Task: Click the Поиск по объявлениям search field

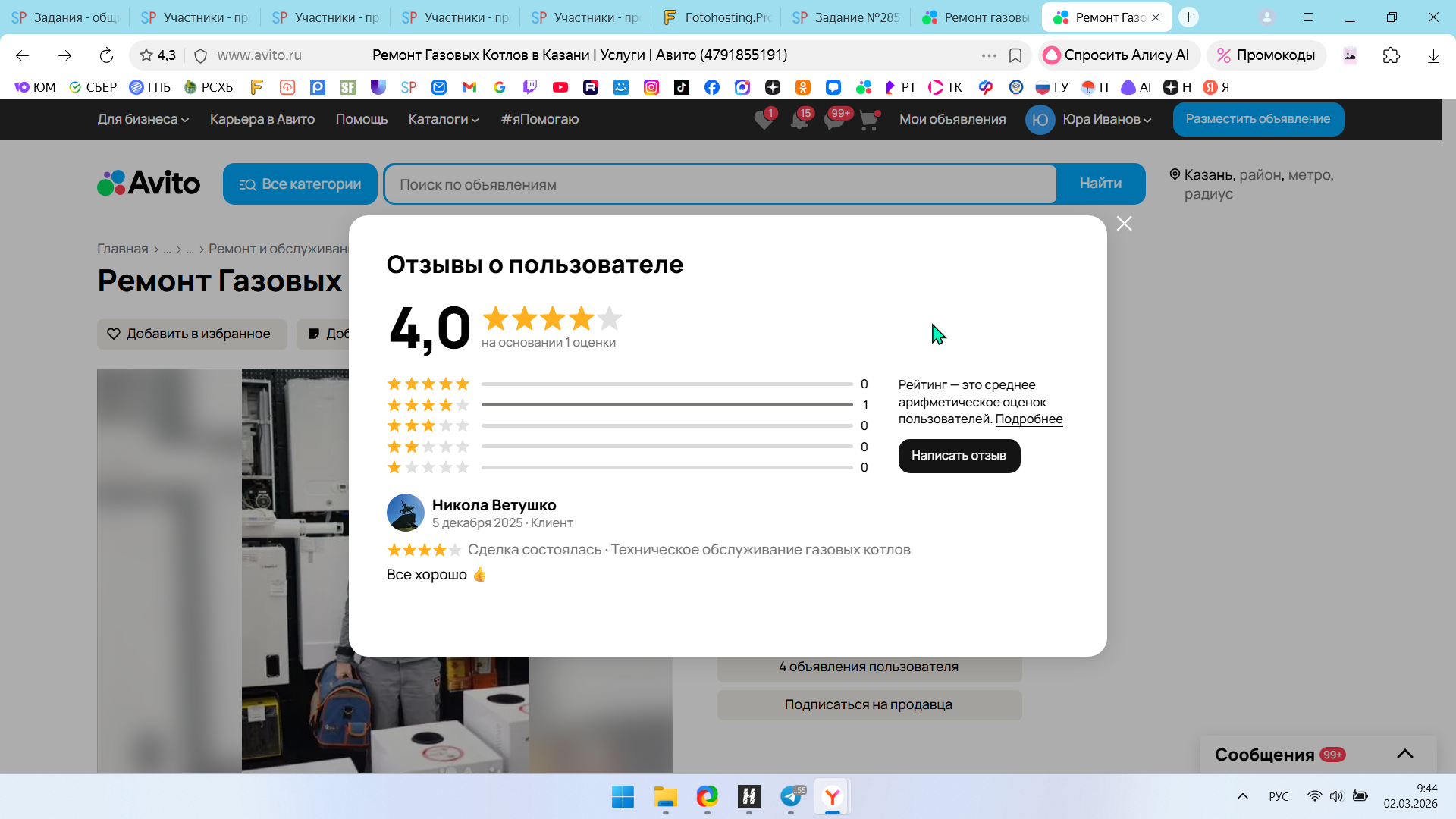Action: point(720,184)
